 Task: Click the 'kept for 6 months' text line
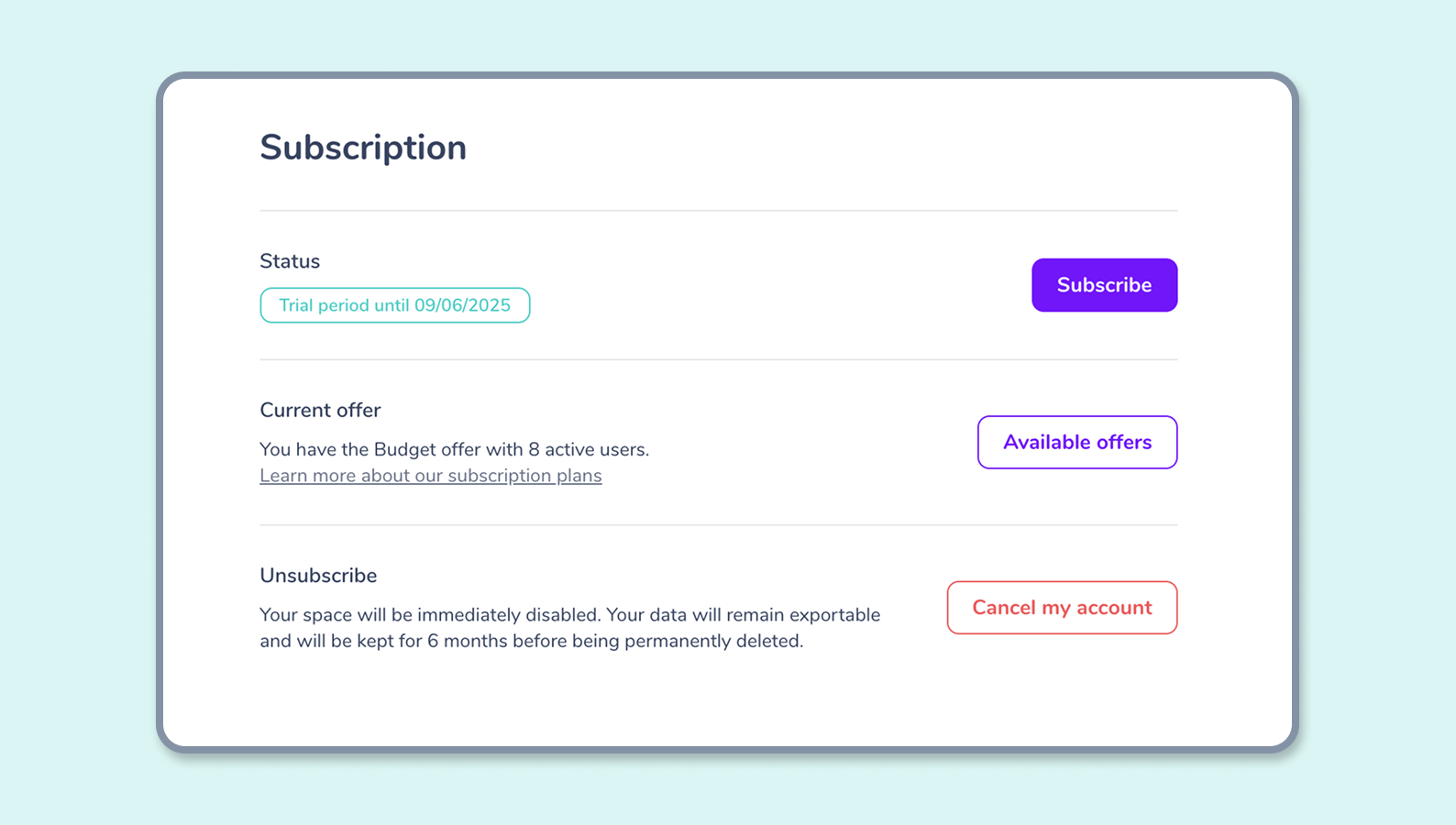click(532, 641)
